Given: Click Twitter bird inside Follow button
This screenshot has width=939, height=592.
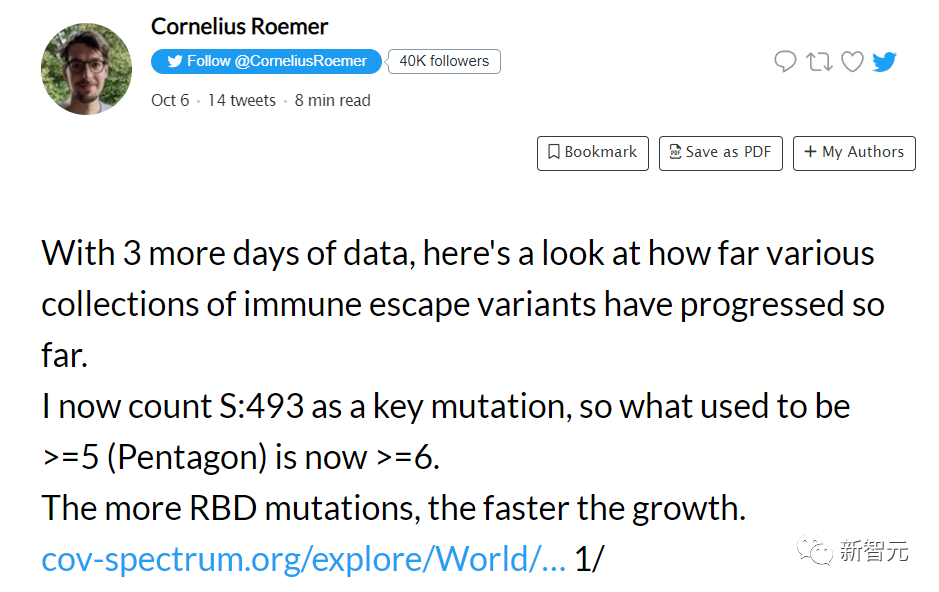Looking at the screenshot, I should pos(174,61).
